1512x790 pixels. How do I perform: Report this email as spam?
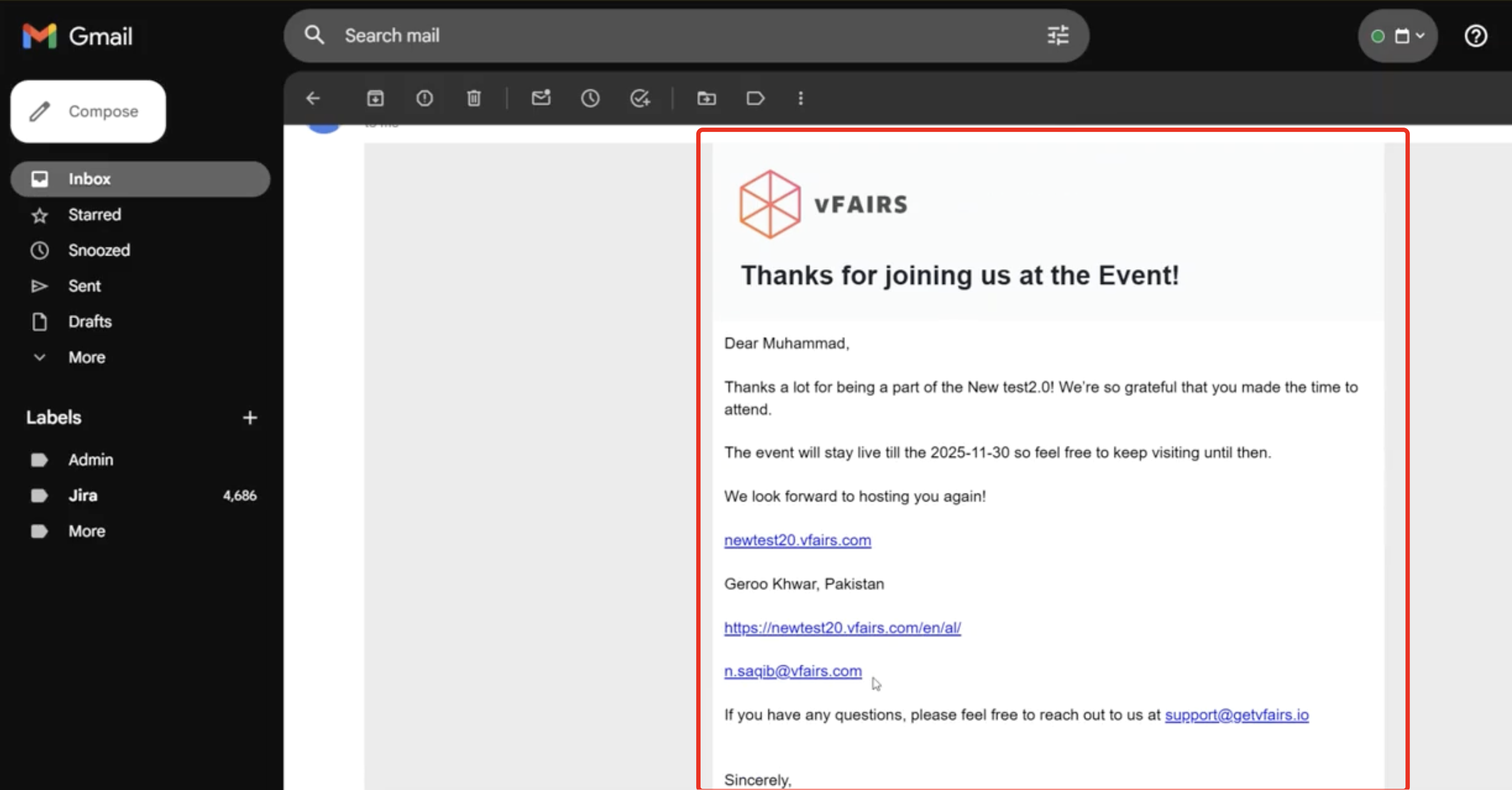click(x=425, y=98)
